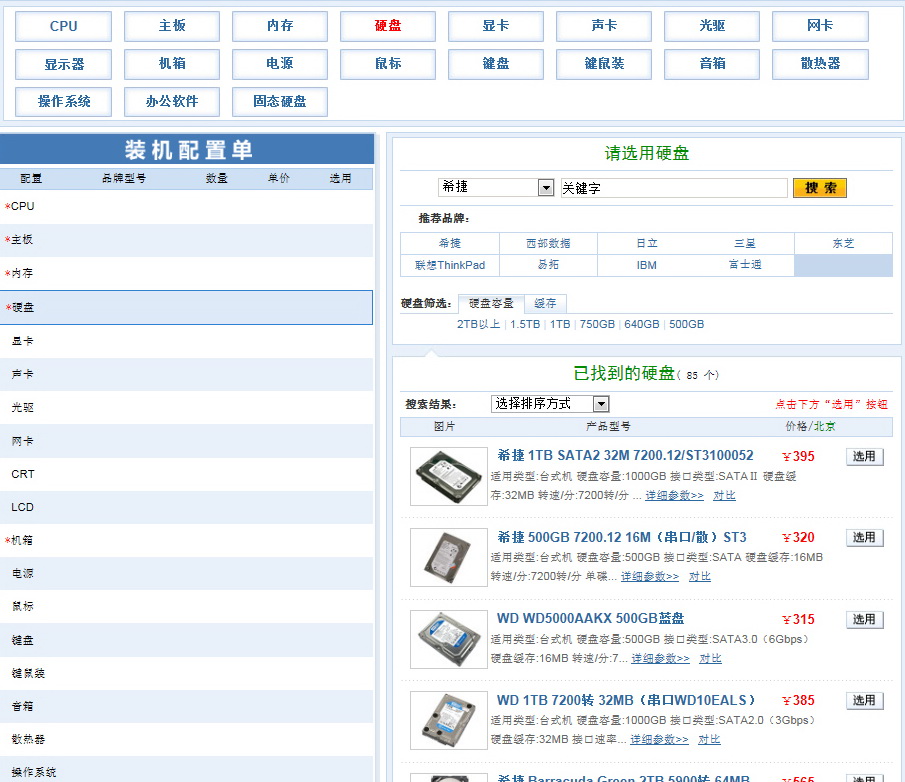This screenshot has width=905, height=782.
Task: Open WD5000AAKX blue drive thumbnail
Action: point(449,639)
